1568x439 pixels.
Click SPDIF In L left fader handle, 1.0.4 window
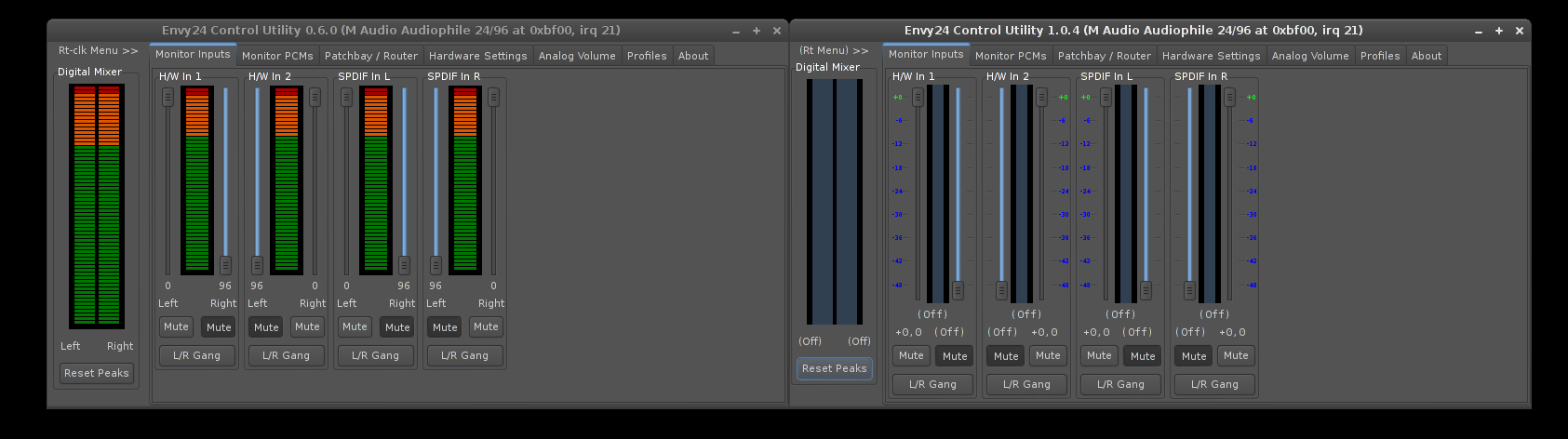tap(1106, 97)
